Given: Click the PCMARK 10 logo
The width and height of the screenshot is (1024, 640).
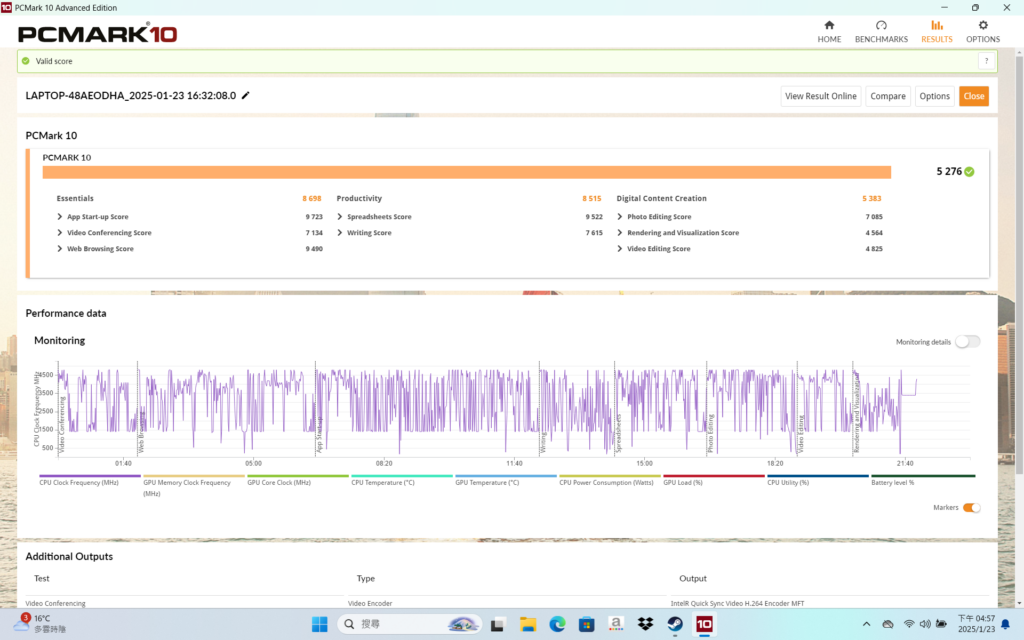Looking at the screenshot, I should (97, 34).
